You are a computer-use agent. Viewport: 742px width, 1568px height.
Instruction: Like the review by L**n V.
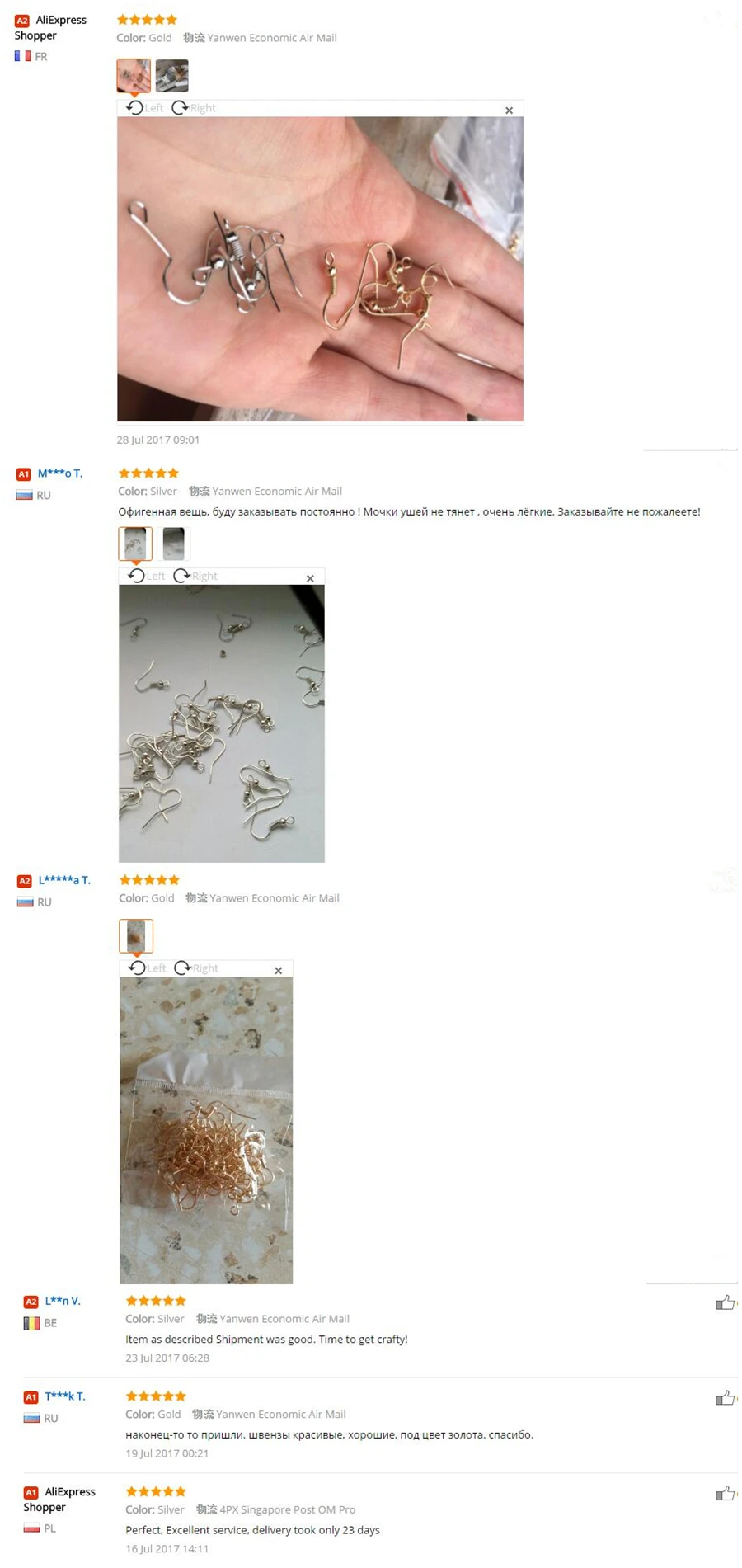tap(725, 1302)
